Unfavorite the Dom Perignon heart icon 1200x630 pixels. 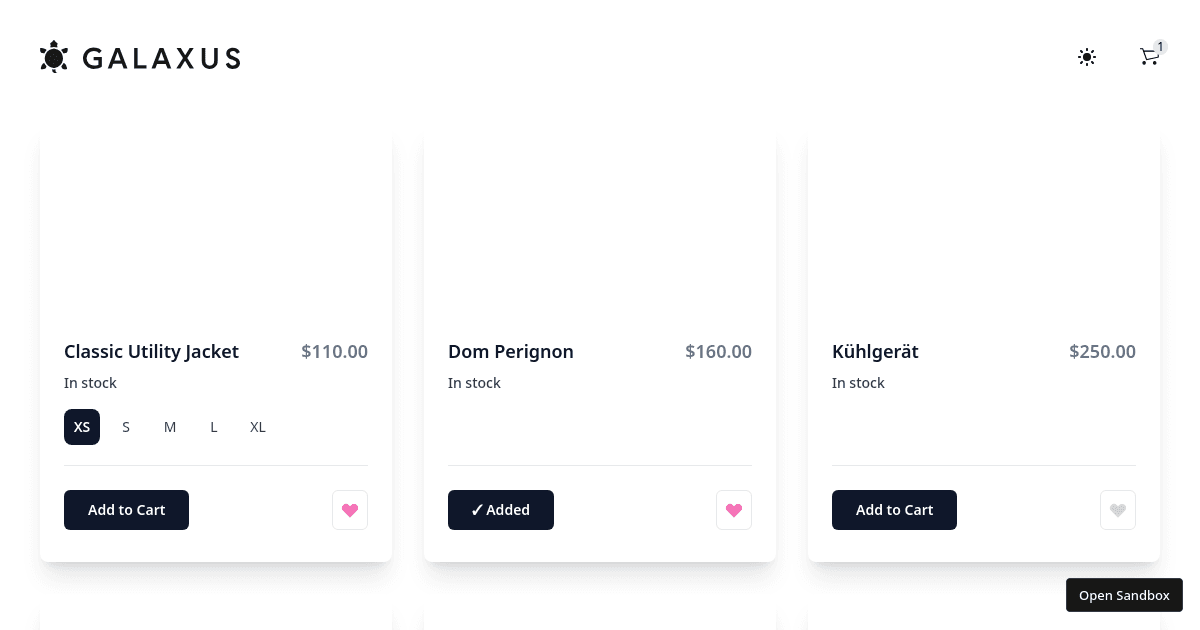(734, 510)
